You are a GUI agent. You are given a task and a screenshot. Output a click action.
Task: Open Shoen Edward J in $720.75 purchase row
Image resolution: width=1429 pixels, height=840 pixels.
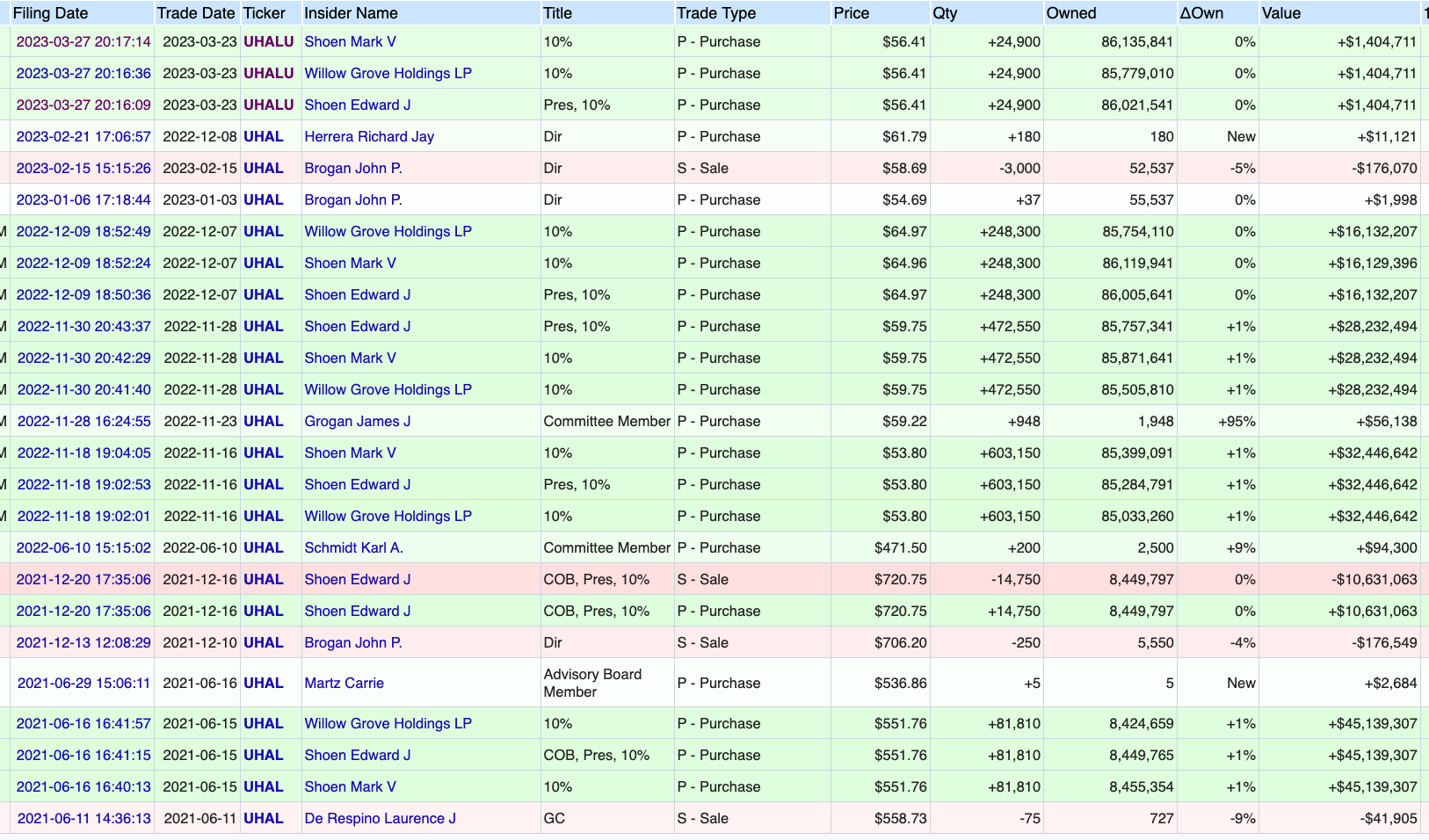[x=358, y=611]
